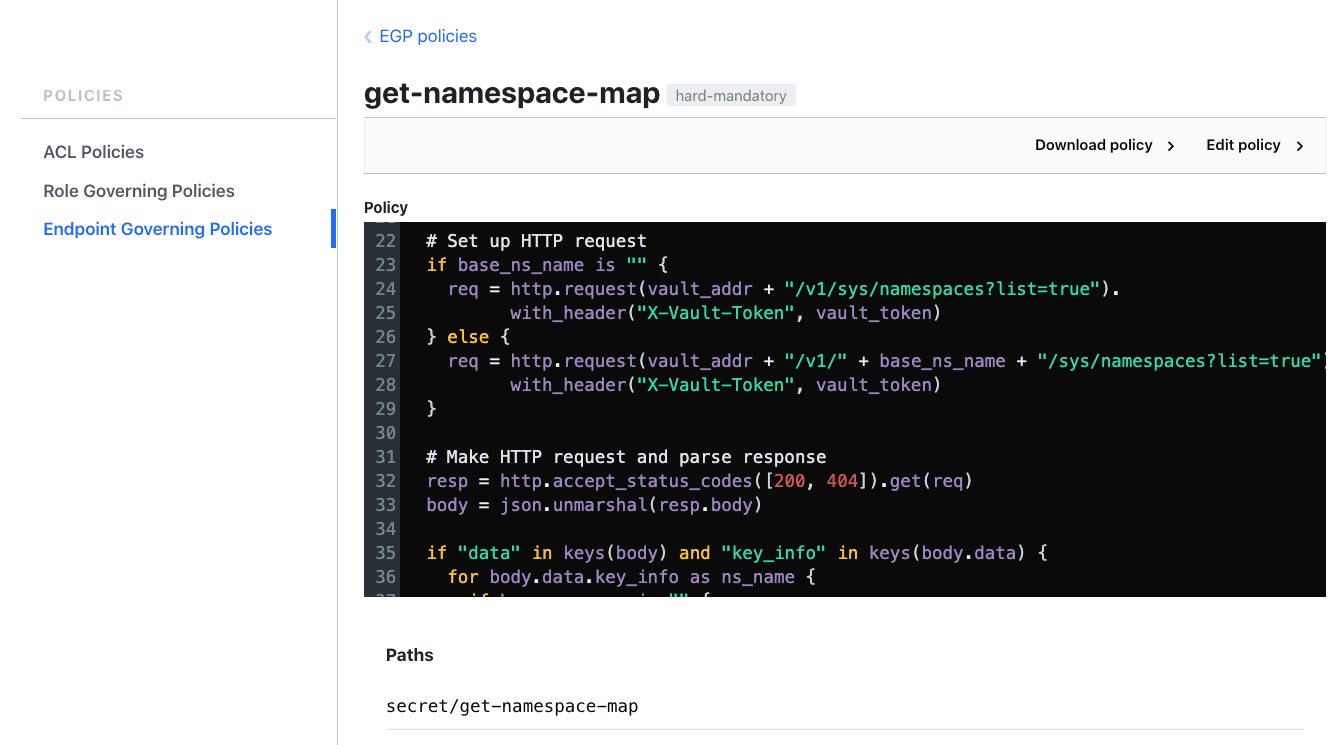Image resolution: width=1334 pixels, height=745 pixels.
Task: Click the Download policy button
Action: pyautogui.click(x=1093, y=145)
